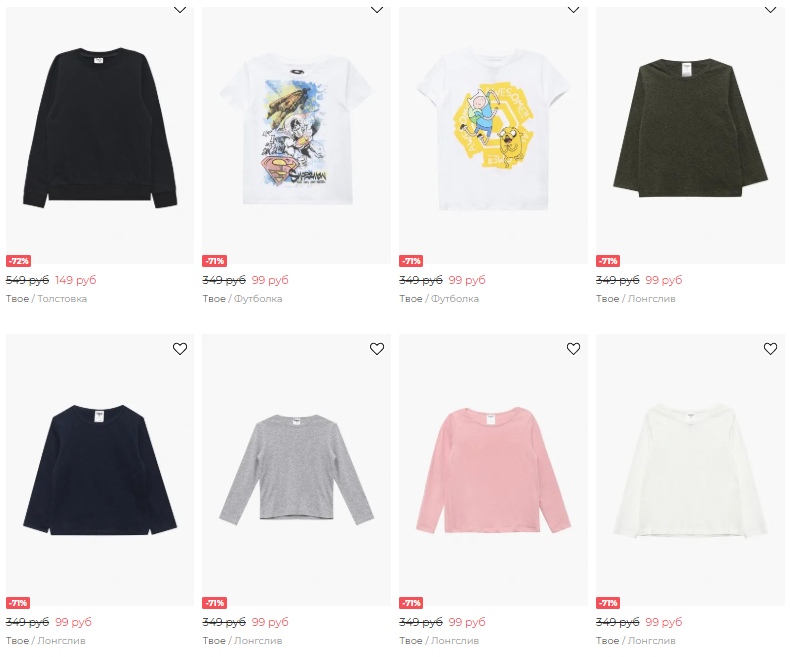Click heart on Adventure Time t-shirt card
790x657 pixels.
(x=573, y=9)
